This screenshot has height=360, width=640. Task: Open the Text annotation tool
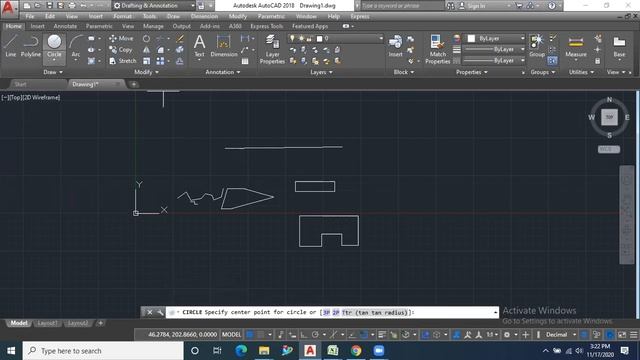[199, 46]
